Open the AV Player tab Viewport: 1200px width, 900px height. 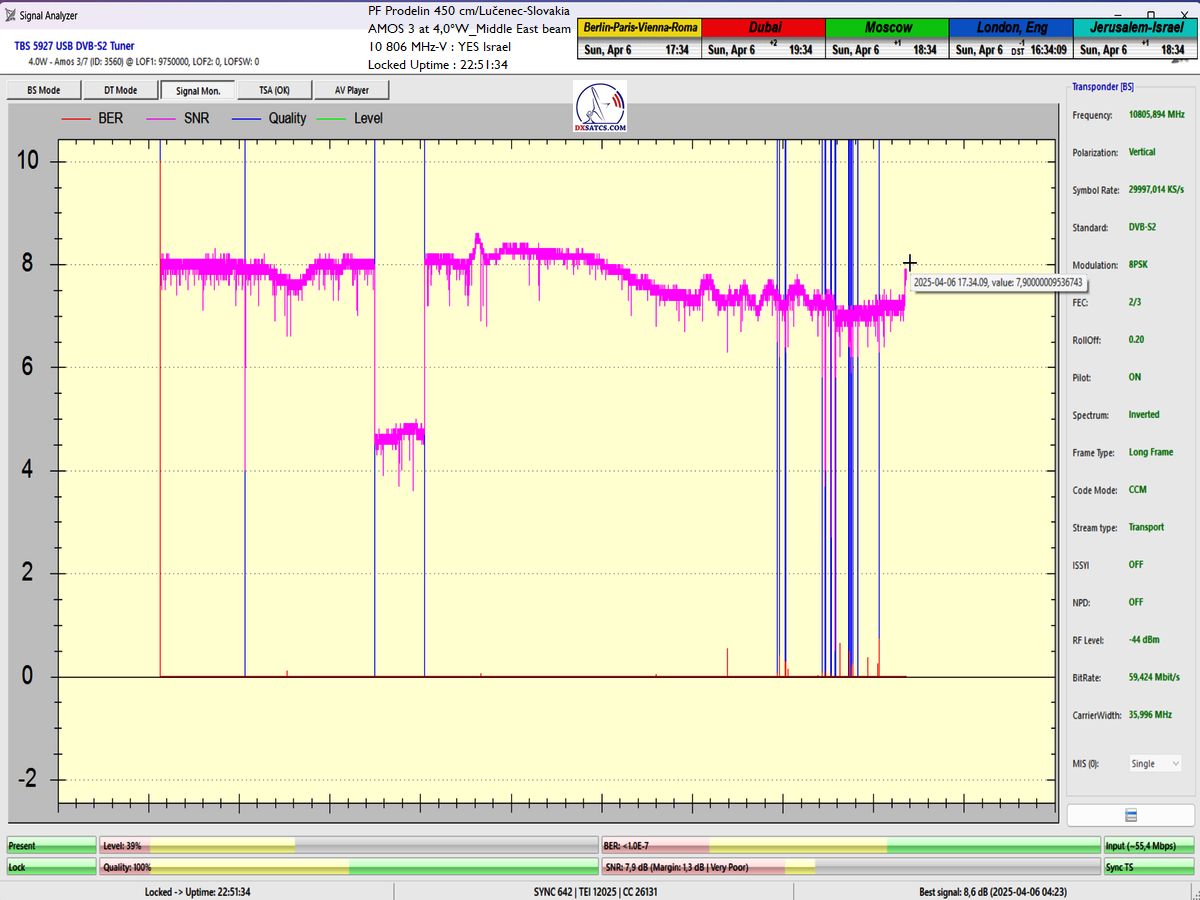click(351, 90)
